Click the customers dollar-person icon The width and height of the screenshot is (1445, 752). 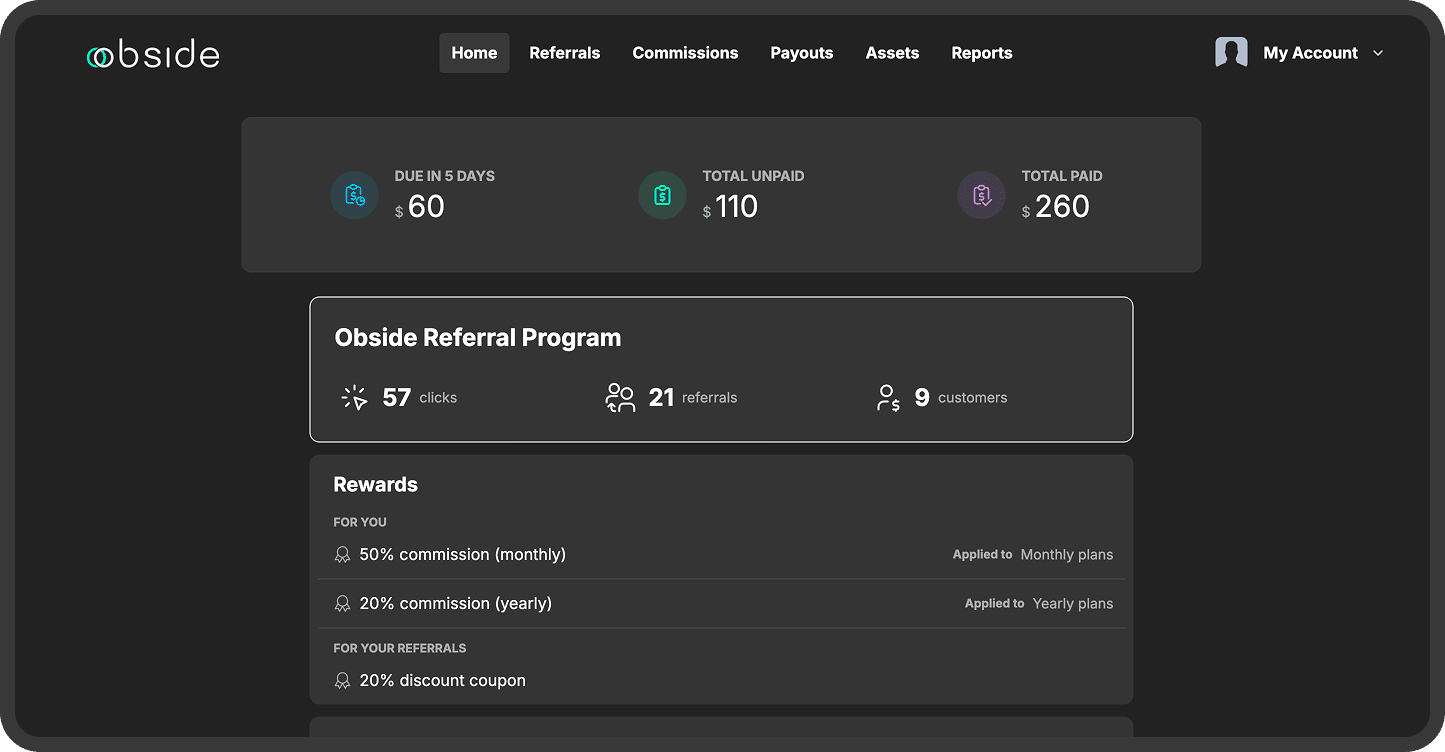coord(888,397)
